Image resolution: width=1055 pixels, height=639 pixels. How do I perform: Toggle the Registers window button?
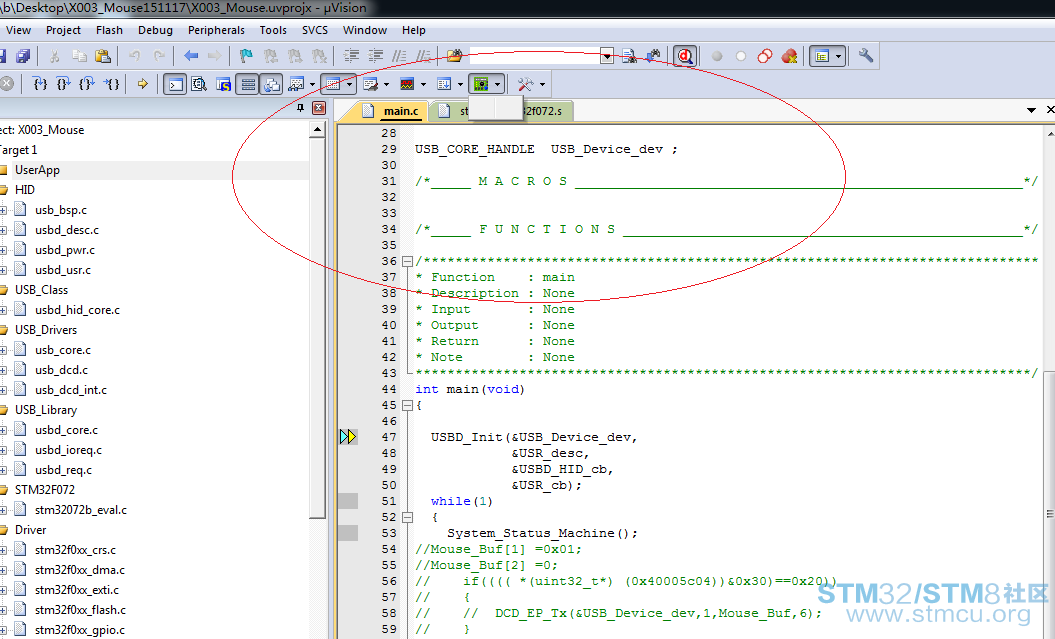click(248, 84)
